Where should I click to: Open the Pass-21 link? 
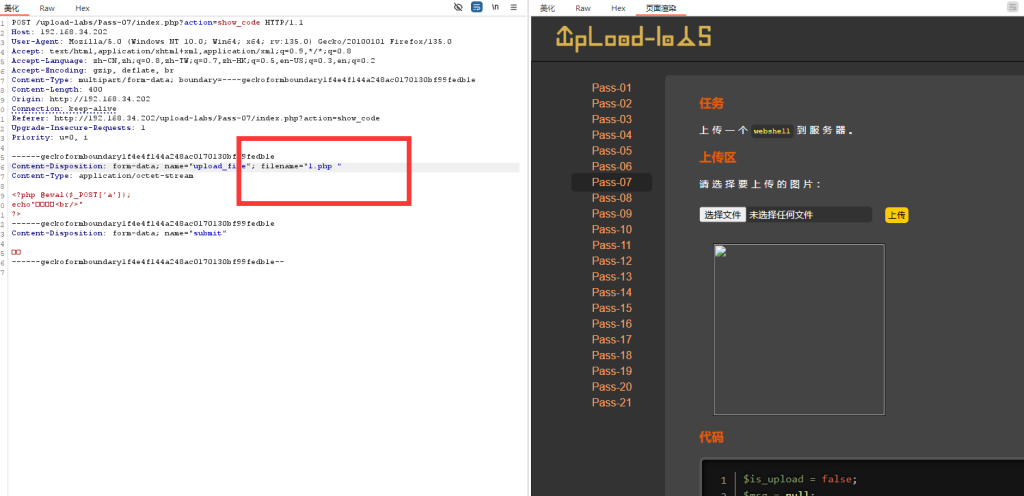[x=611, y=403]
